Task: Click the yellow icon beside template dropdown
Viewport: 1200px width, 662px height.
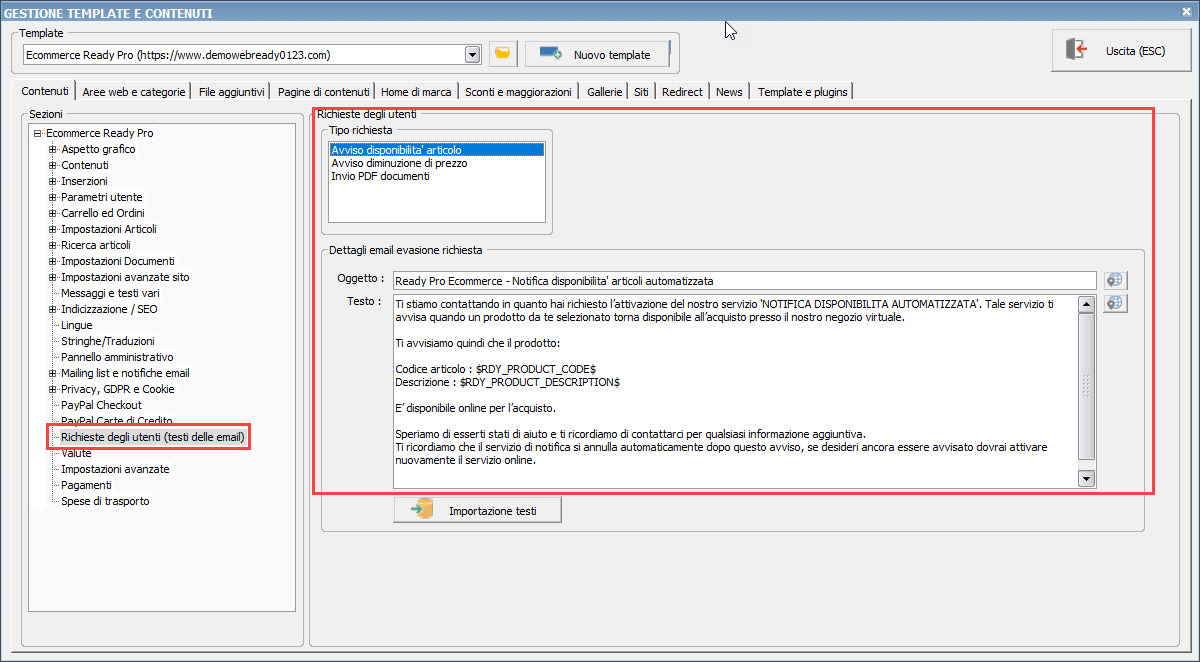Action: [x=503, y=54]
